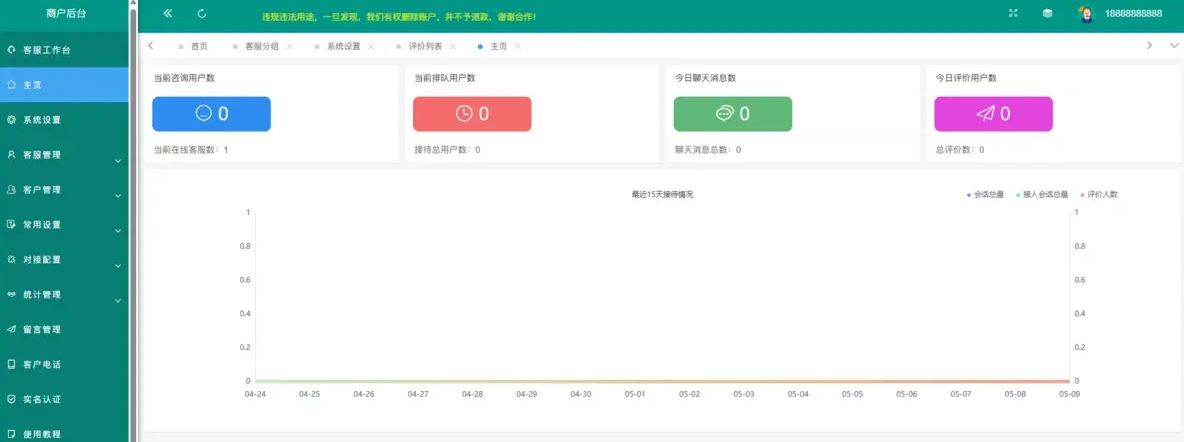
Task: Click the 客服管理 person icon
Action: click(x=11, y=154)
